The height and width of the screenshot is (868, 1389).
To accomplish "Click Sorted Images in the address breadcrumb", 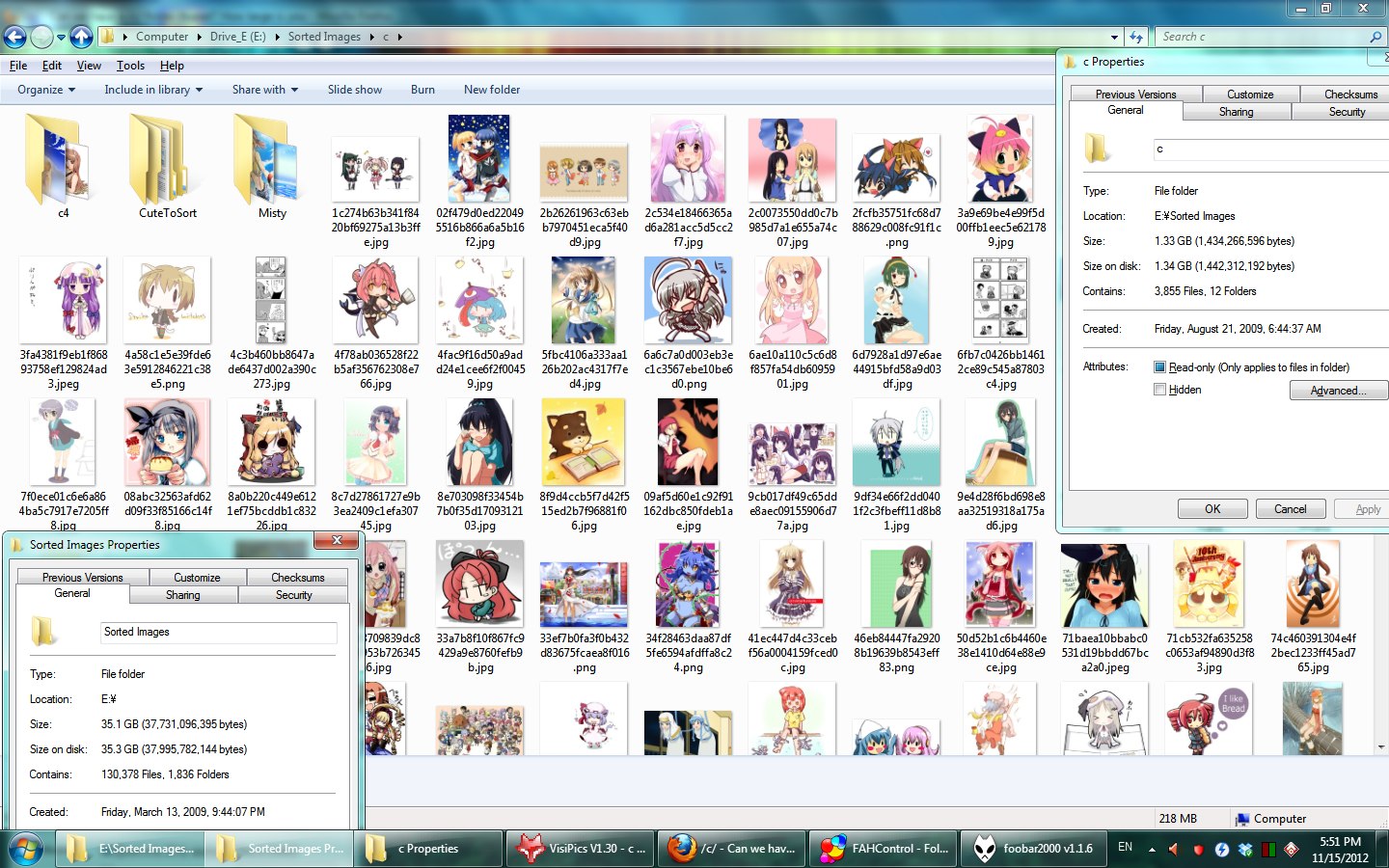I will pos(324,37).
